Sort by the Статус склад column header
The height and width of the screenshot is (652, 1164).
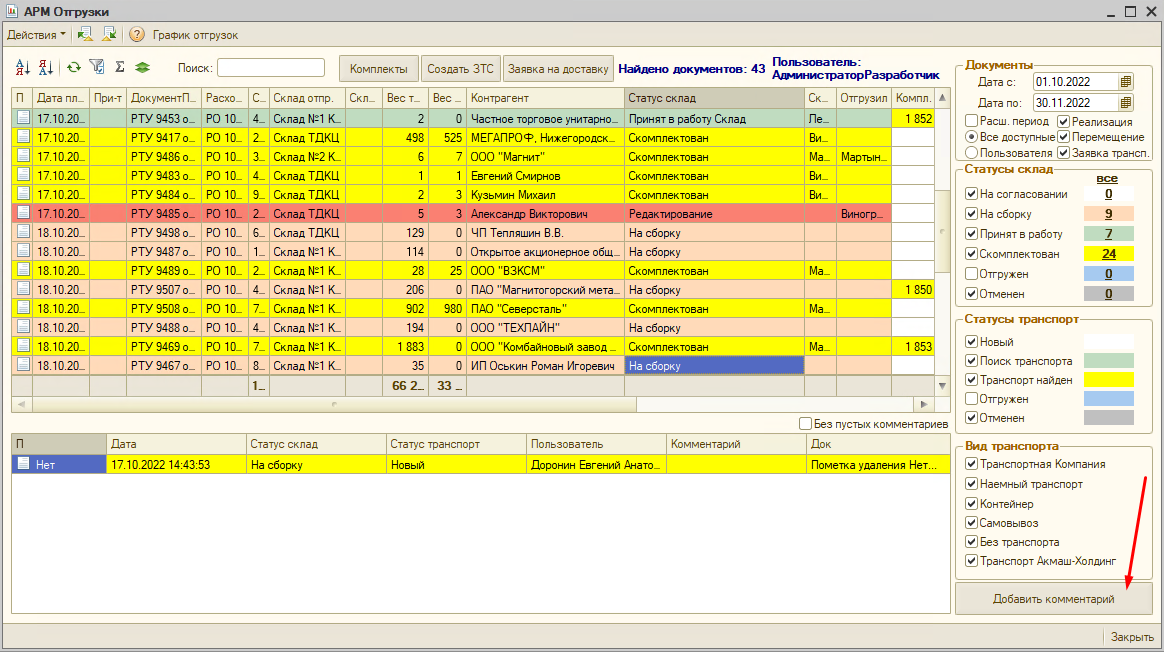(714, 98)
